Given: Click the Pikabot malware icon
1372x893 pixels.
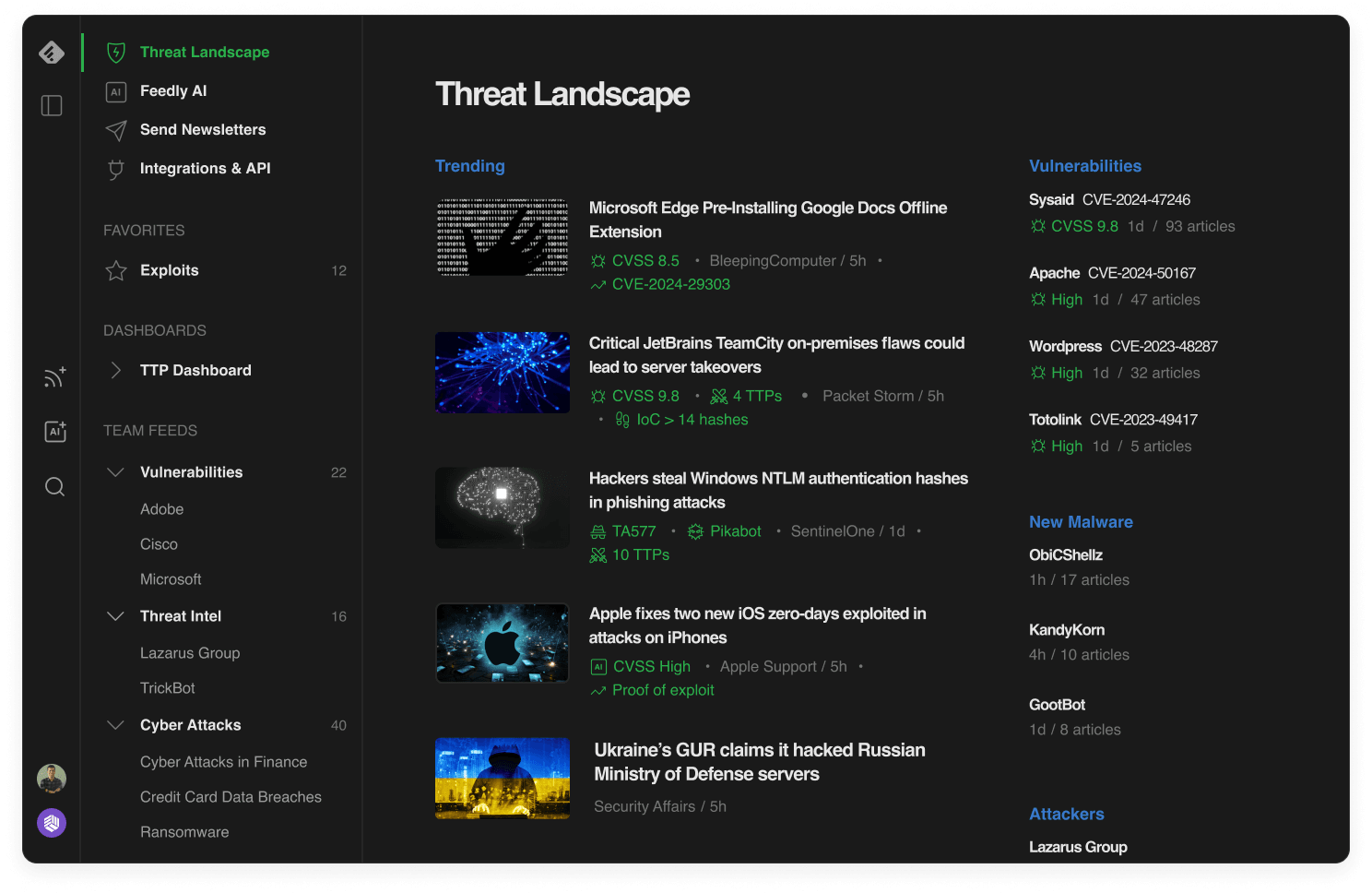Looking at the screenshot, I should pyautogui.click(x=696, y=531).
